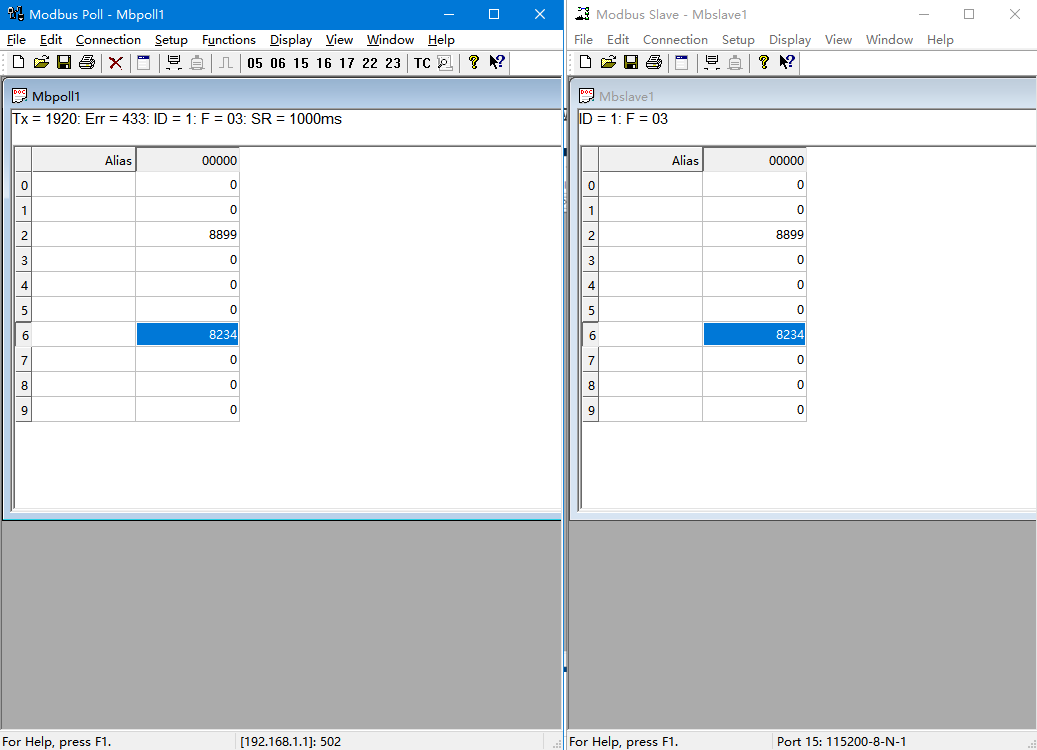Select register 6 value 8234 in Mbslave1
The height and width of the screenshot is (750, 1037).
point(754,335)
